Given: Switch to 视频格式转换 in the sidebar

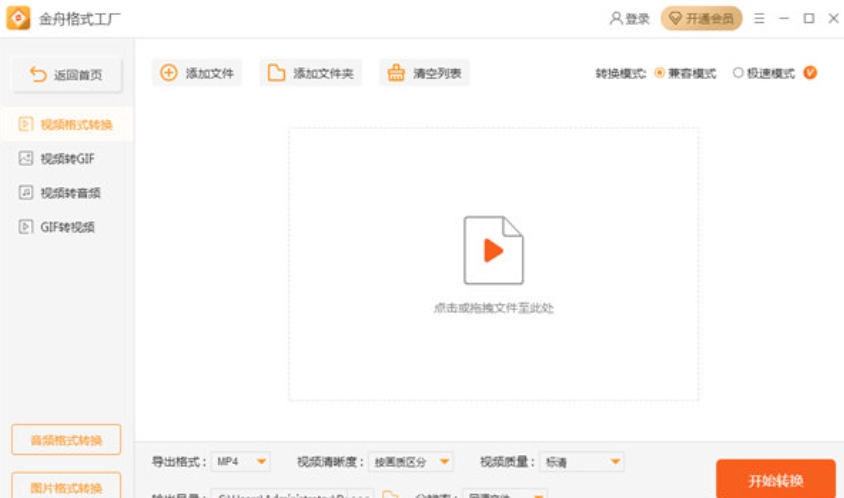Looking at the screenshot, I should click(x=67, y=124).
